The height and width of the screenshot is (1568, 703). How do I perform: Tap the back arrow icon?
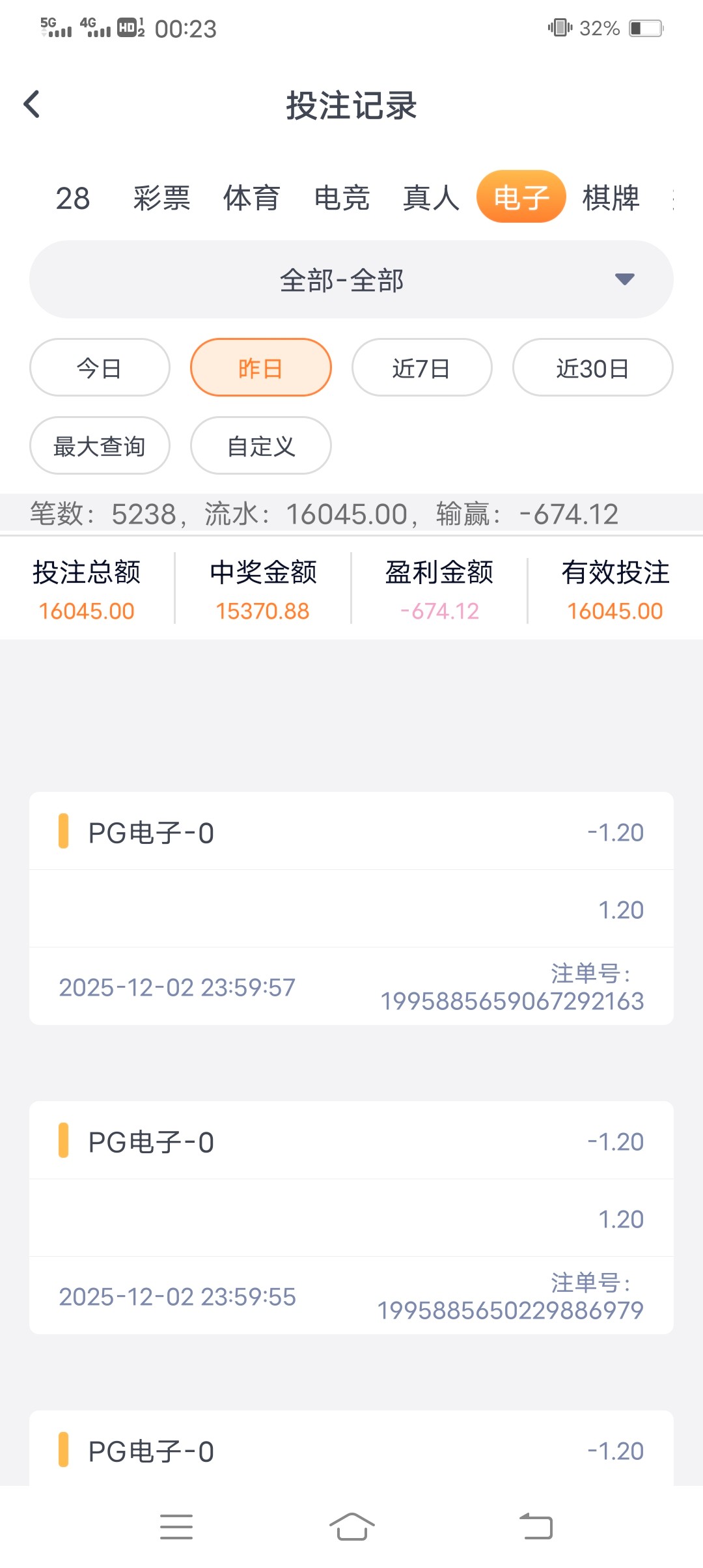[32, 104]
